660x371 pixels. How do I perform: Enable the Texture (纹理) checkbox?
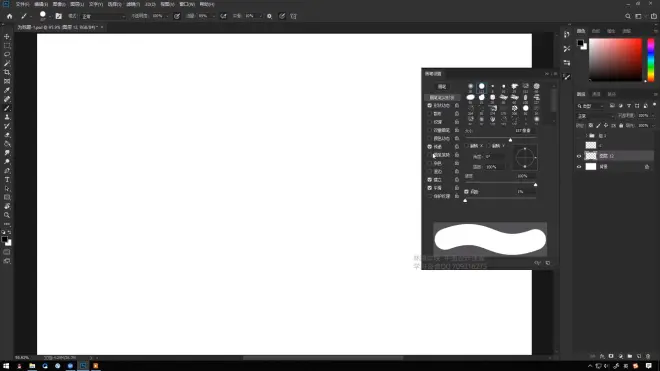[430, 122]
